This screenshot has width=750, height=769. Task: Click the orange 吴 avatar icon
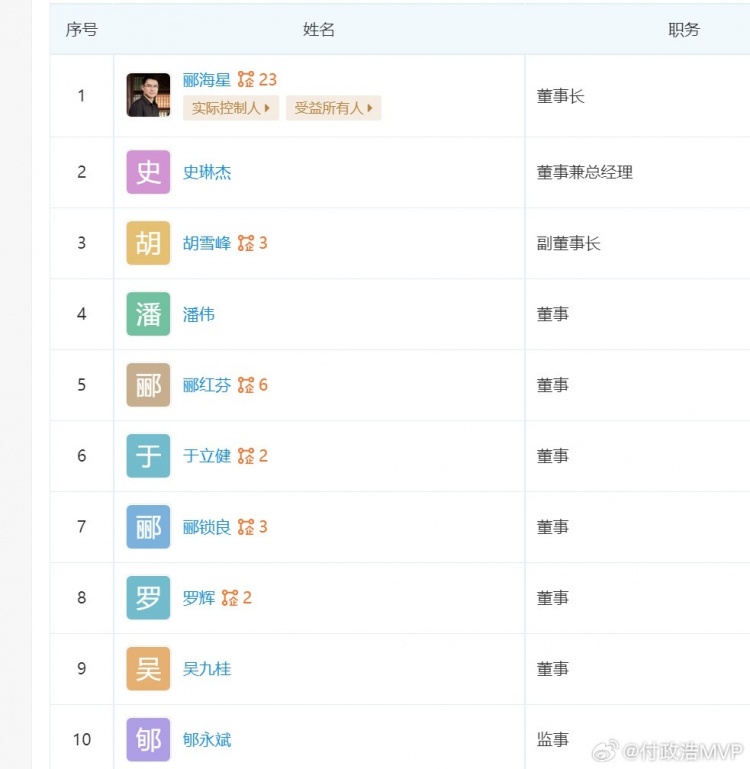point(148,668)
